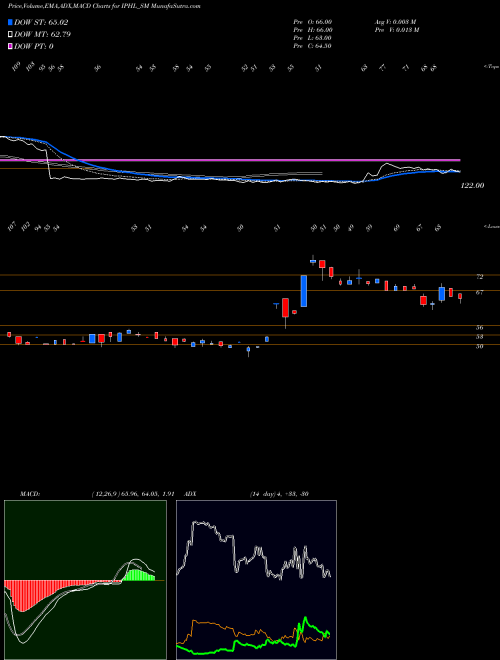
Task: Click the green MACD histogram bars
Action: [138, 575]
